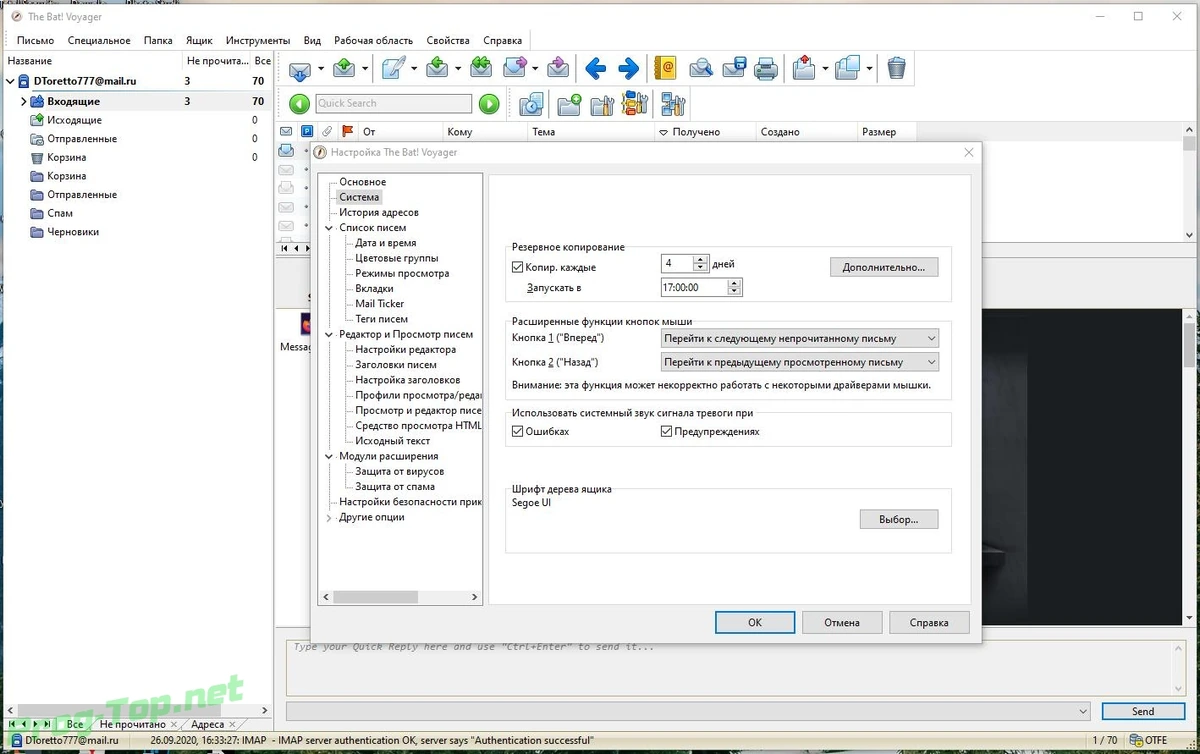Viewport: 1200px width, 754px height.
Task: Open the Address Book icon
Action: 665,68
